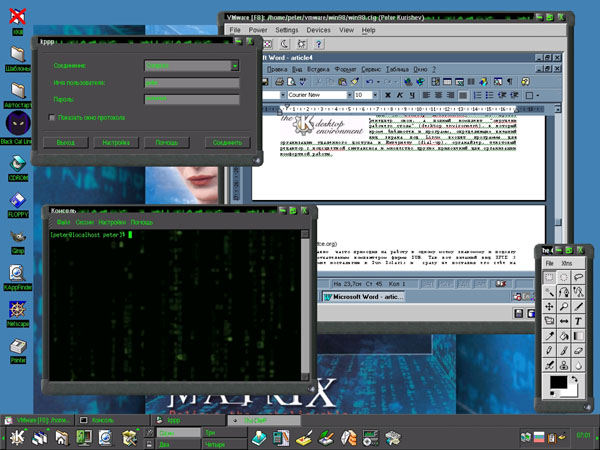Select the Bezier path selection tool
Viewport: 600px width, 450px height.
tap(564, 292)
